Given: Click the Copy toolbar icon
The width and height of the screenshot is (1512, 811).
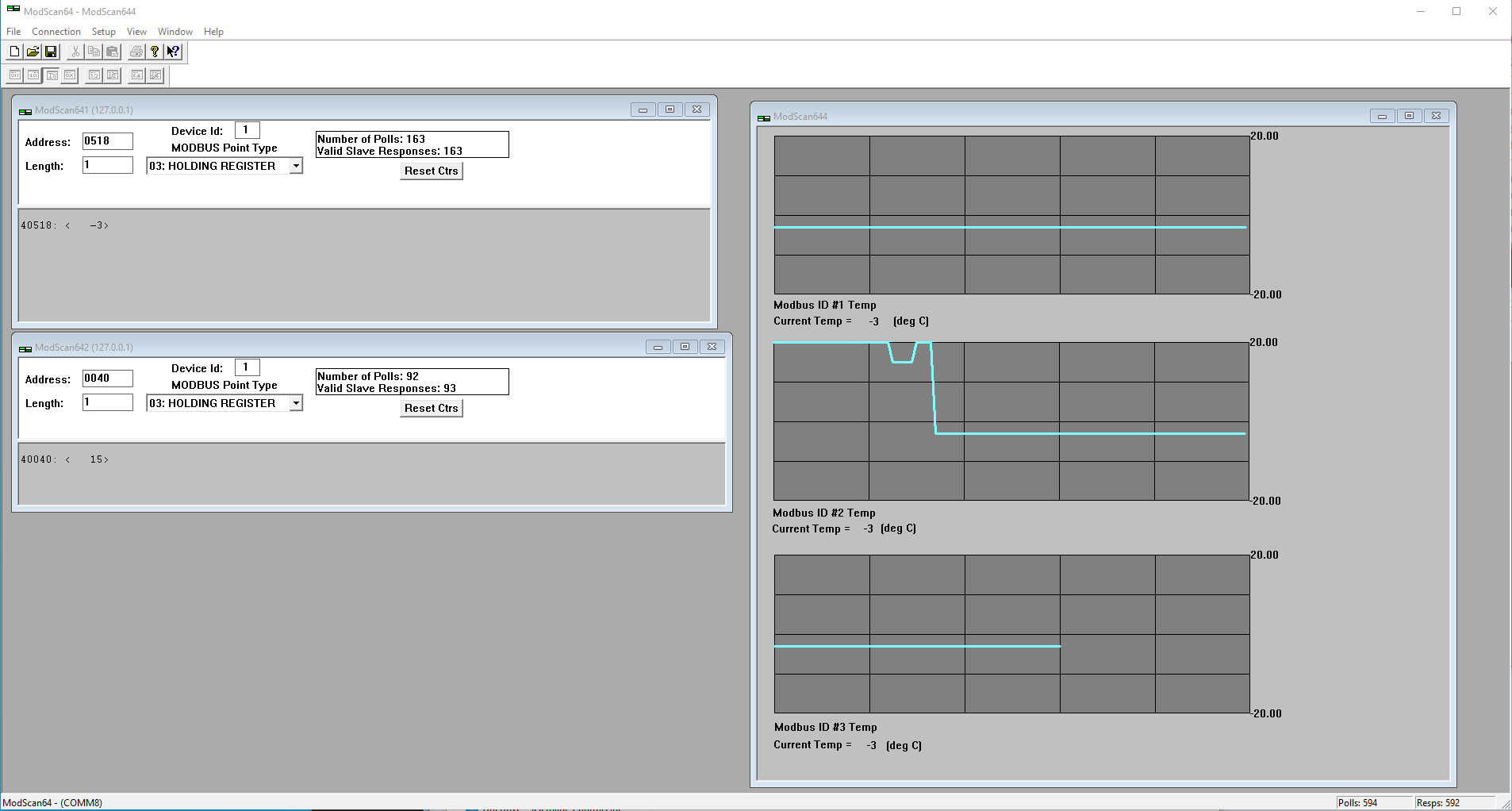Looking at the screenshot, I should point(94,52).
